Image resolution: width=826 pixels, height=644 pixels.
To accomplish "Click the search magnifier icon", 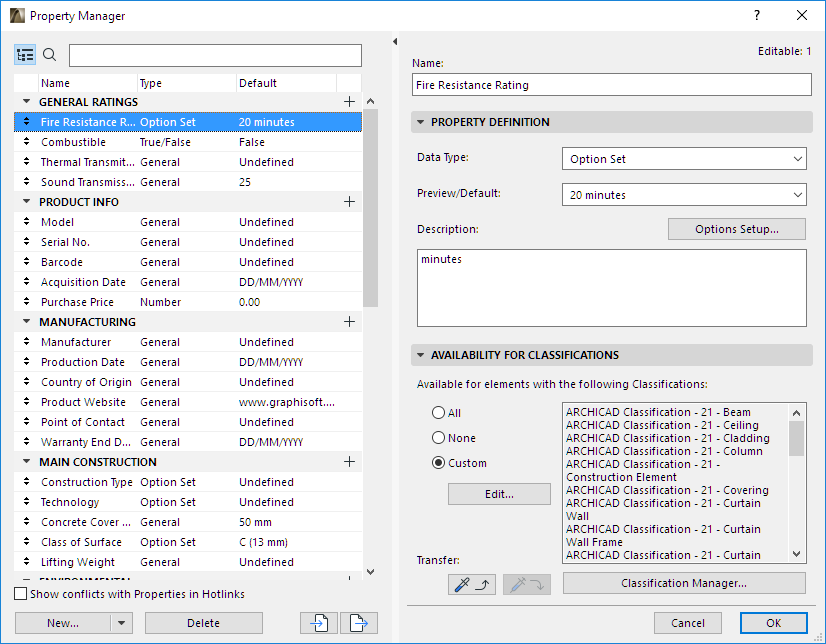I will pos(50,55).
